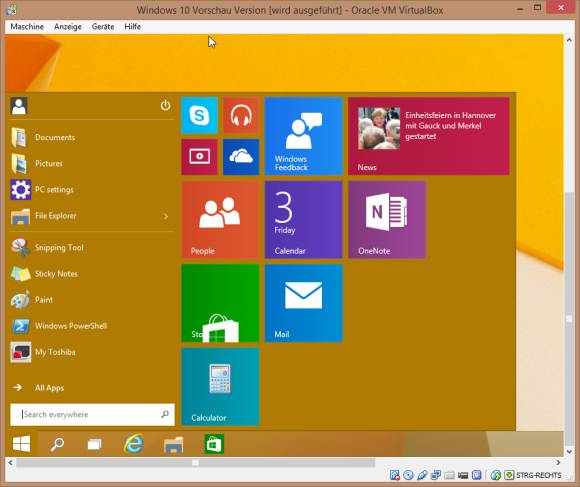Click the horizontal scrollbar left arrow
The height and width of the screenshot is (487, 580).
(x=10, y=462)
